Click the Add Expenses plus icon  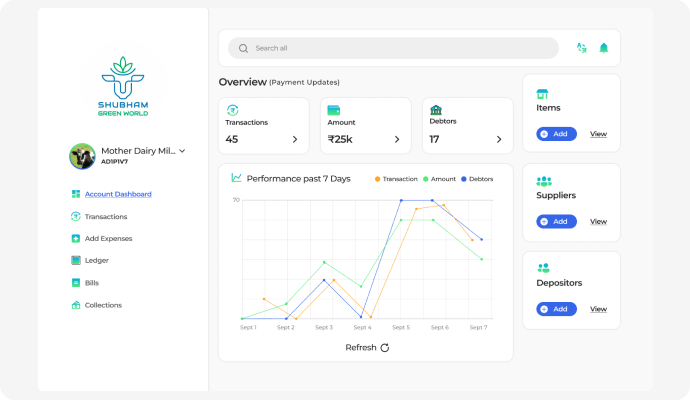(x=76, y=238)
